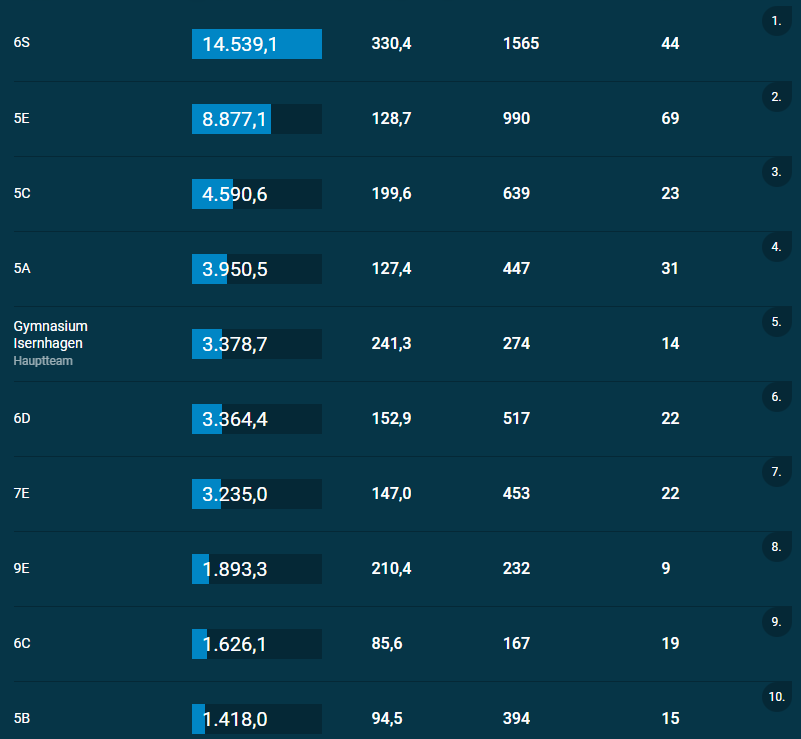Select the value 128,7 for 5E

coord(391,118)
